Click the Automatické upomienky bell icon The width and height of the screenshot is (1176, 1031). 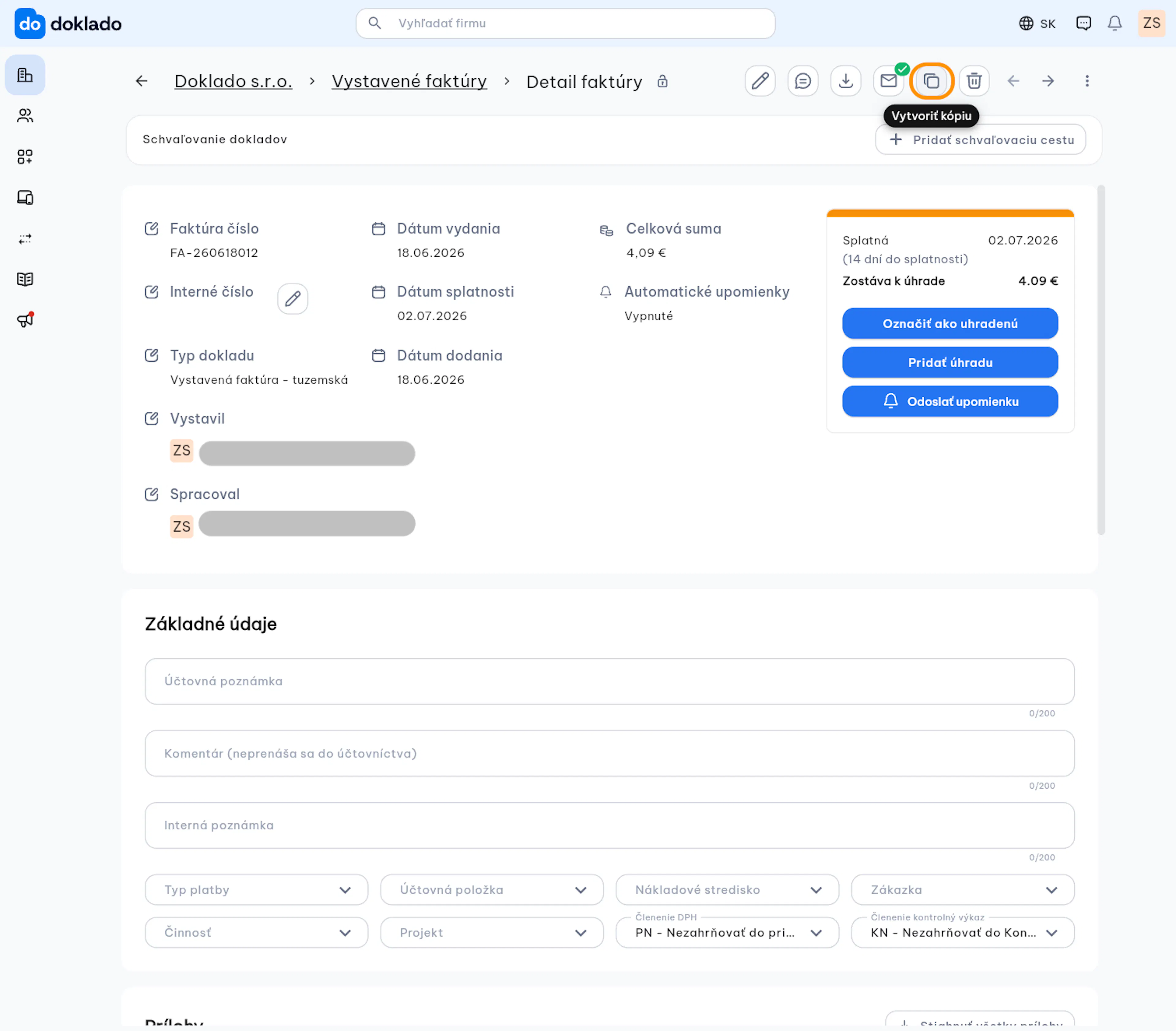[605, 292]
